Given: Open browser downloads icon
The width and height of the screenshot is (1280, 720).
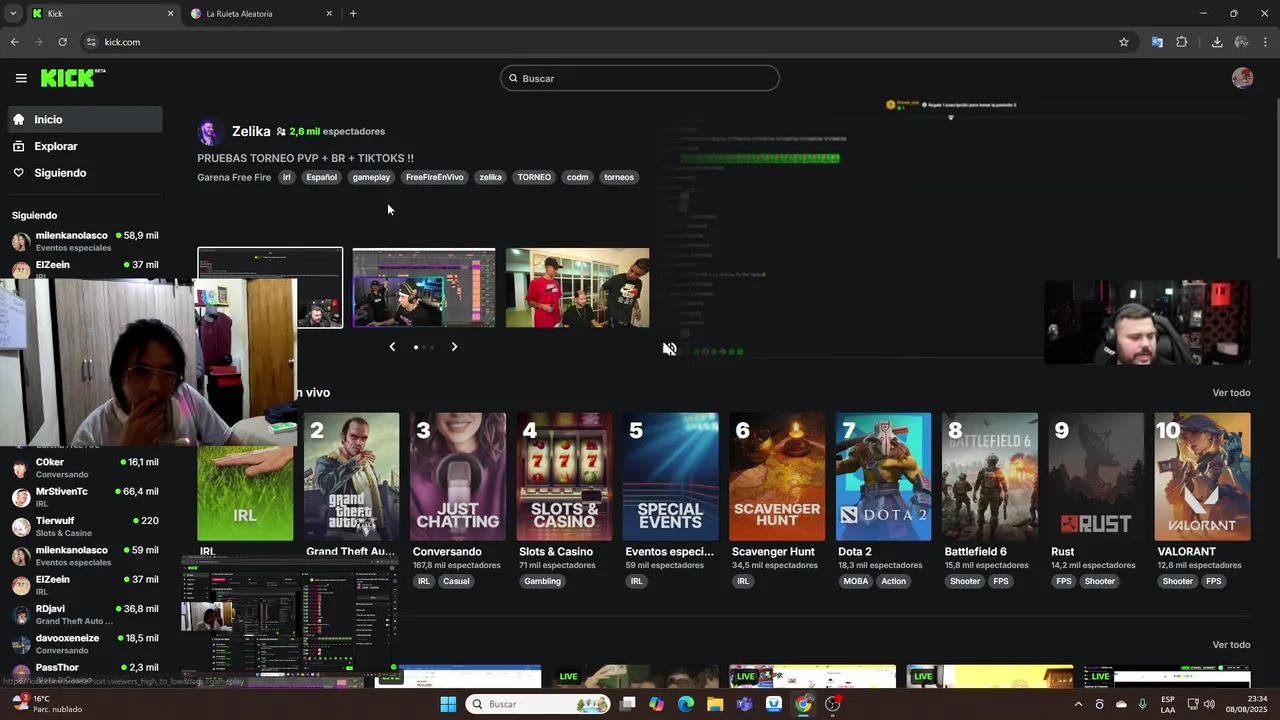Looking at the screenshot, I should point(1217,42).
